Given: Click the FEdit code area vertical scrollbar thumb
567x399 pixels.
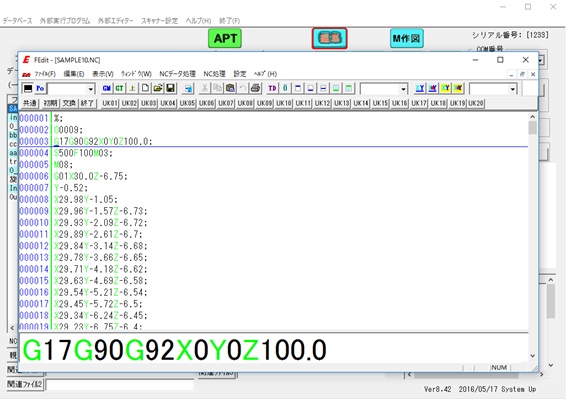Looking at the screenshot, I should click(x=532, y=127).
